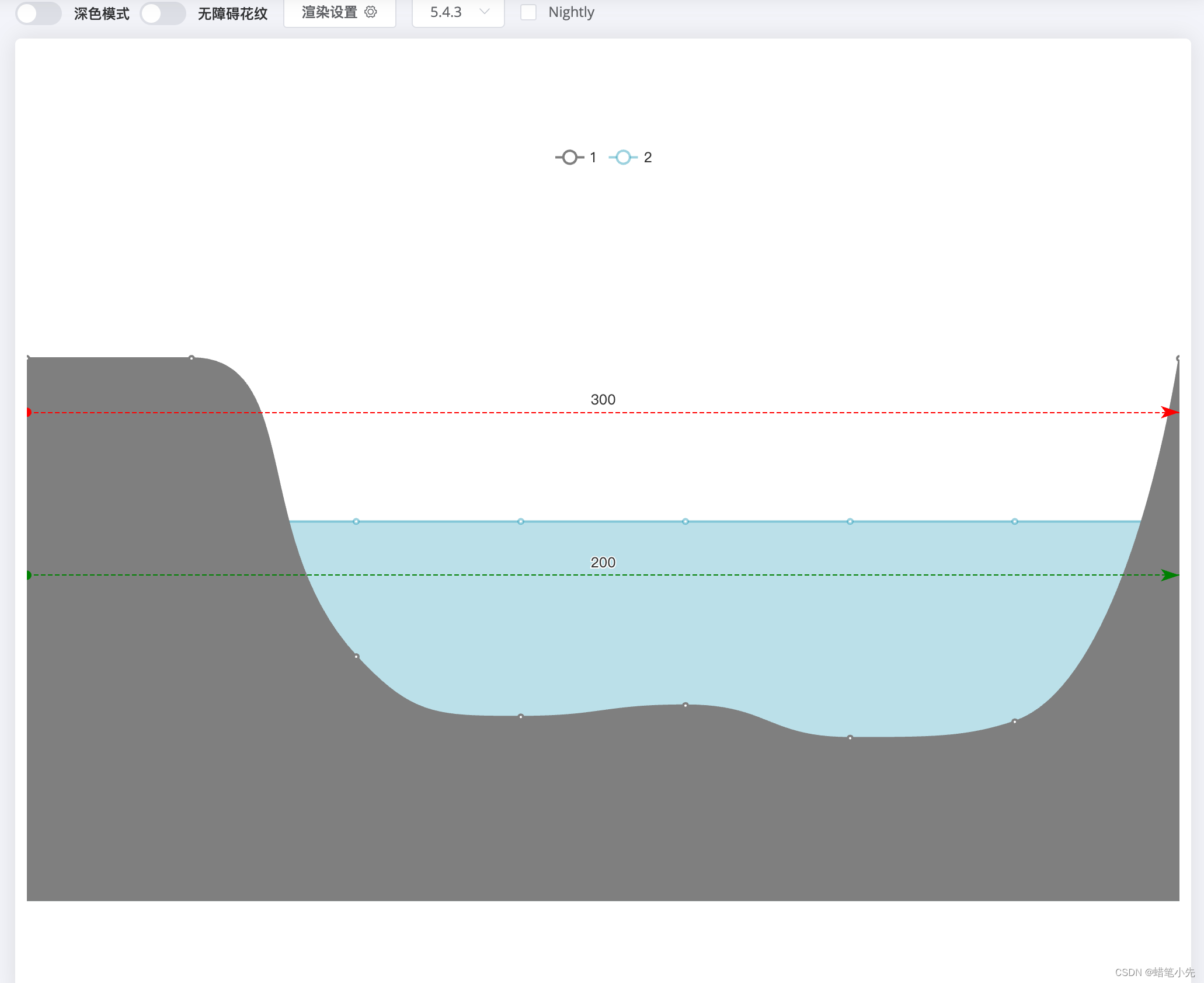
Task: Click the dropdown chevron next to 5.4.3
Action: (484, 12)
